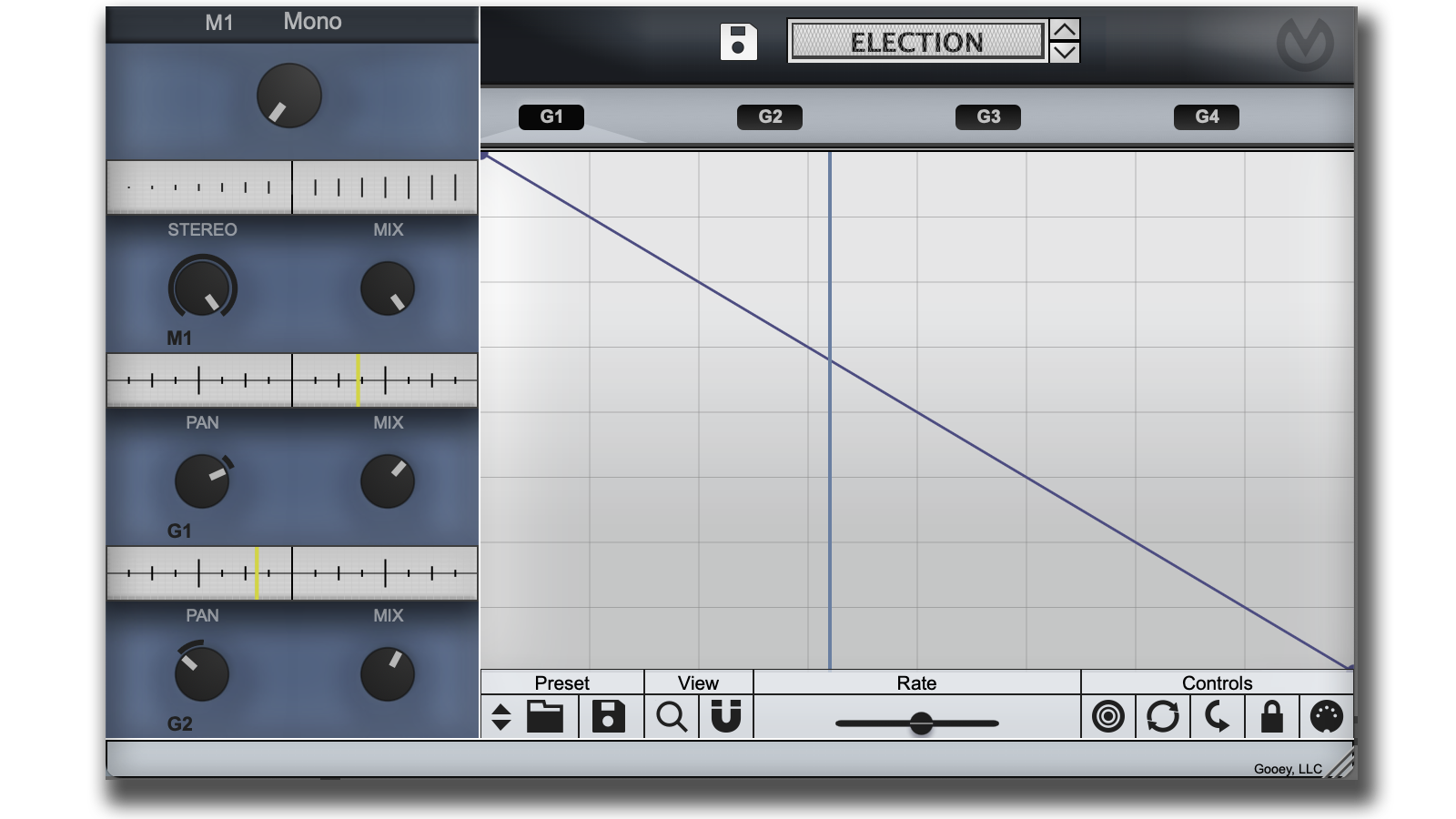This screenshot has width=1456, height=819.
Task: Click the MIDI connector icon
Action: pos(1327,717)
